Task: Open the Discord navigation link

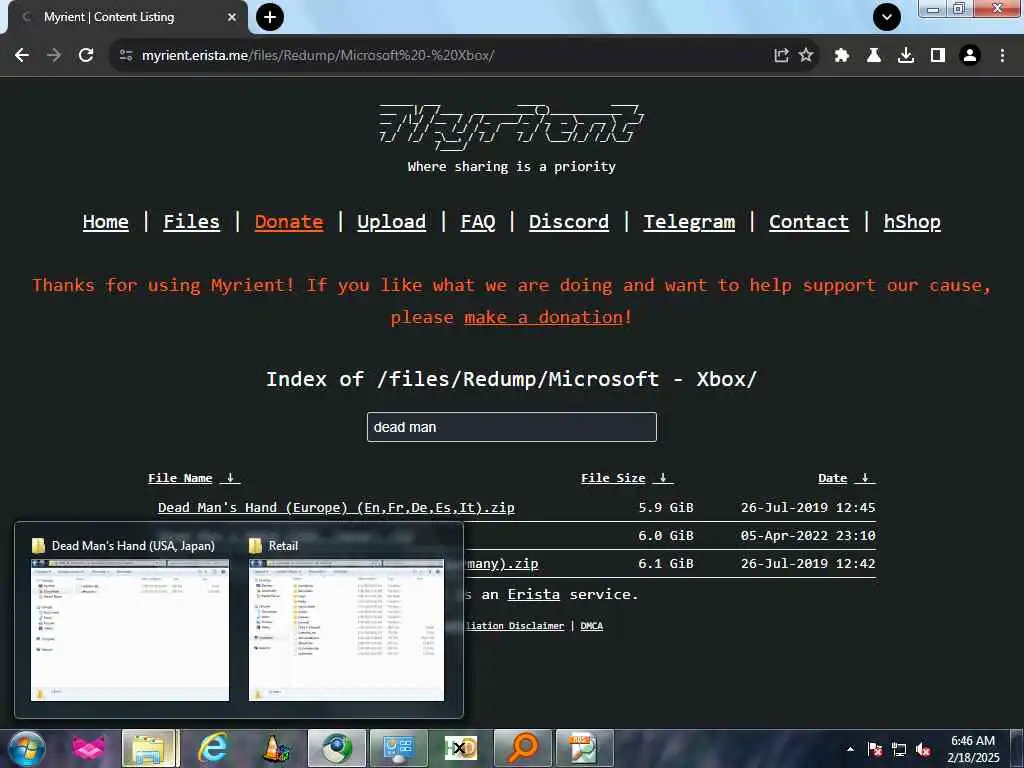Action: (x=569, y=221)
